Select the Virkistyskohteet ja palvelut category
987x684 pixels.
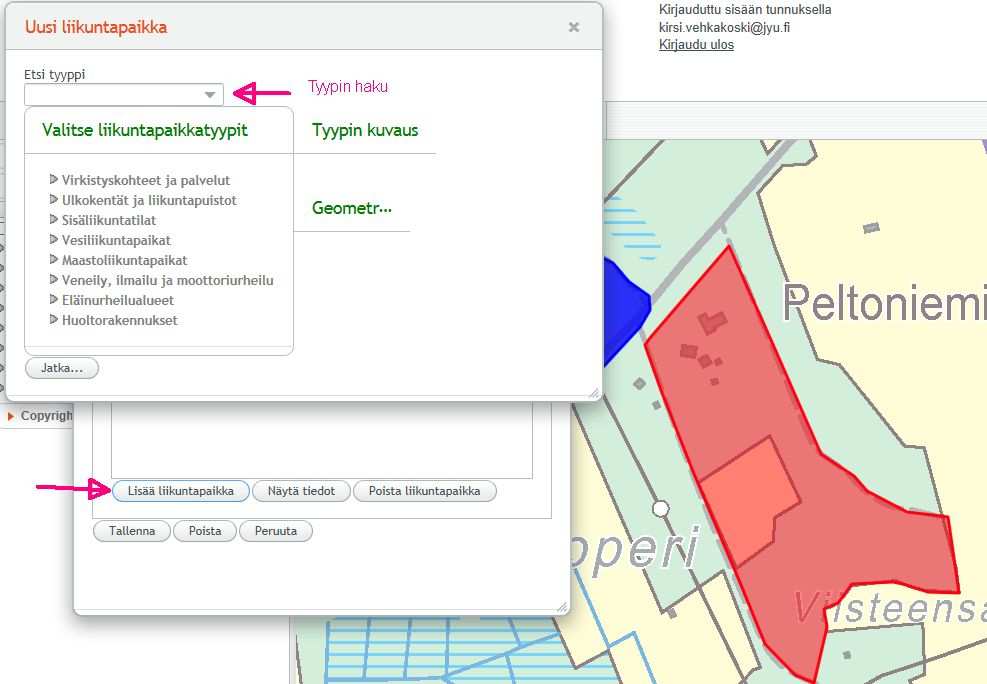coord(146,180)
